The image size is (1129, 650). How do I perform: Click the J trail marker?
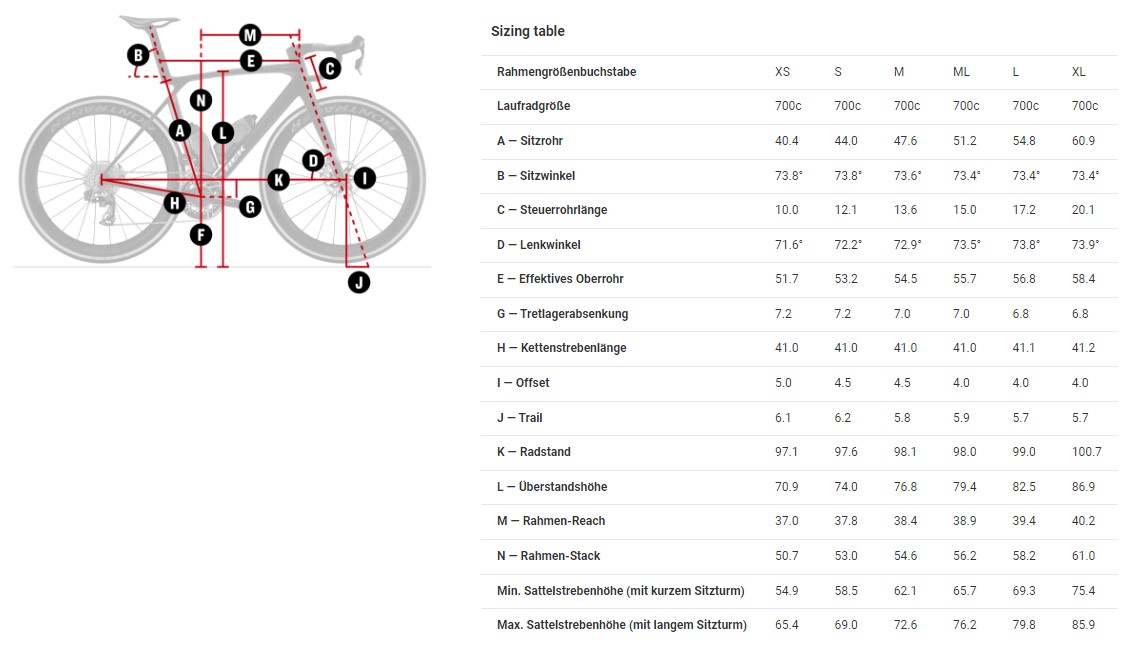[359, 282]
